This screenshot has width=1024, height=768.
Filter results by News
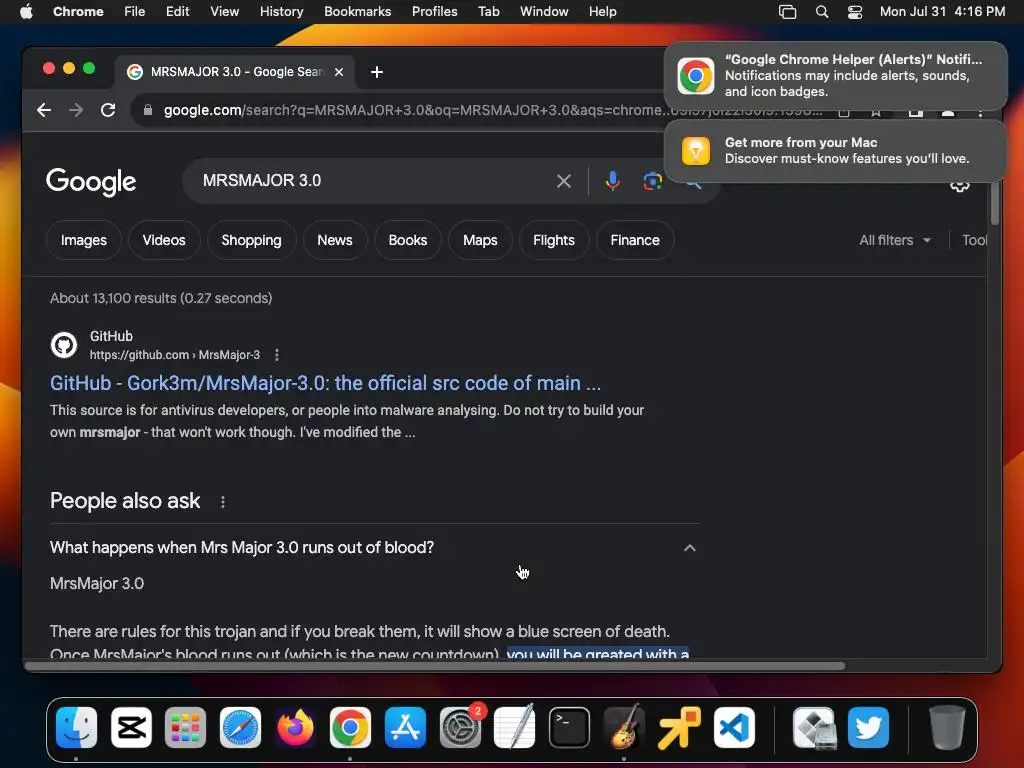[x=335, y=240]
